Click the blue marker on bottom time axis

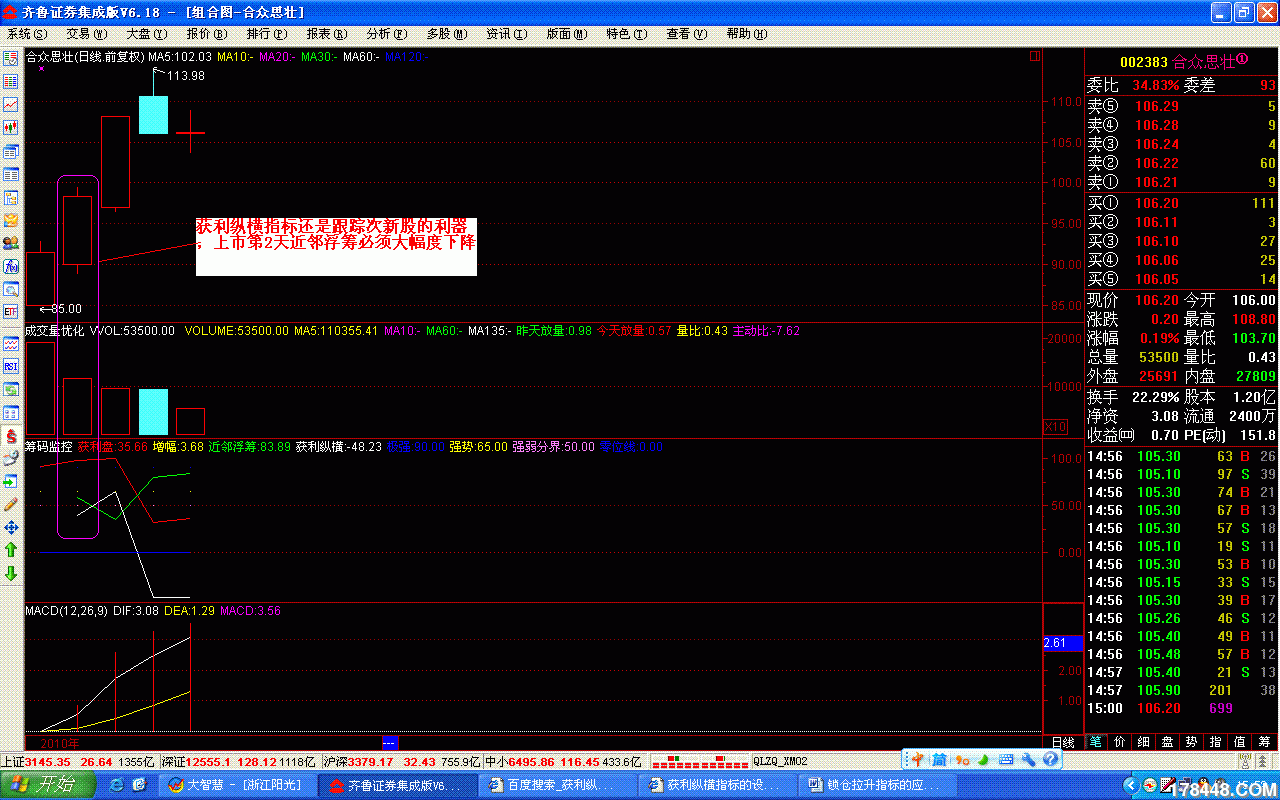click(390, 742)
